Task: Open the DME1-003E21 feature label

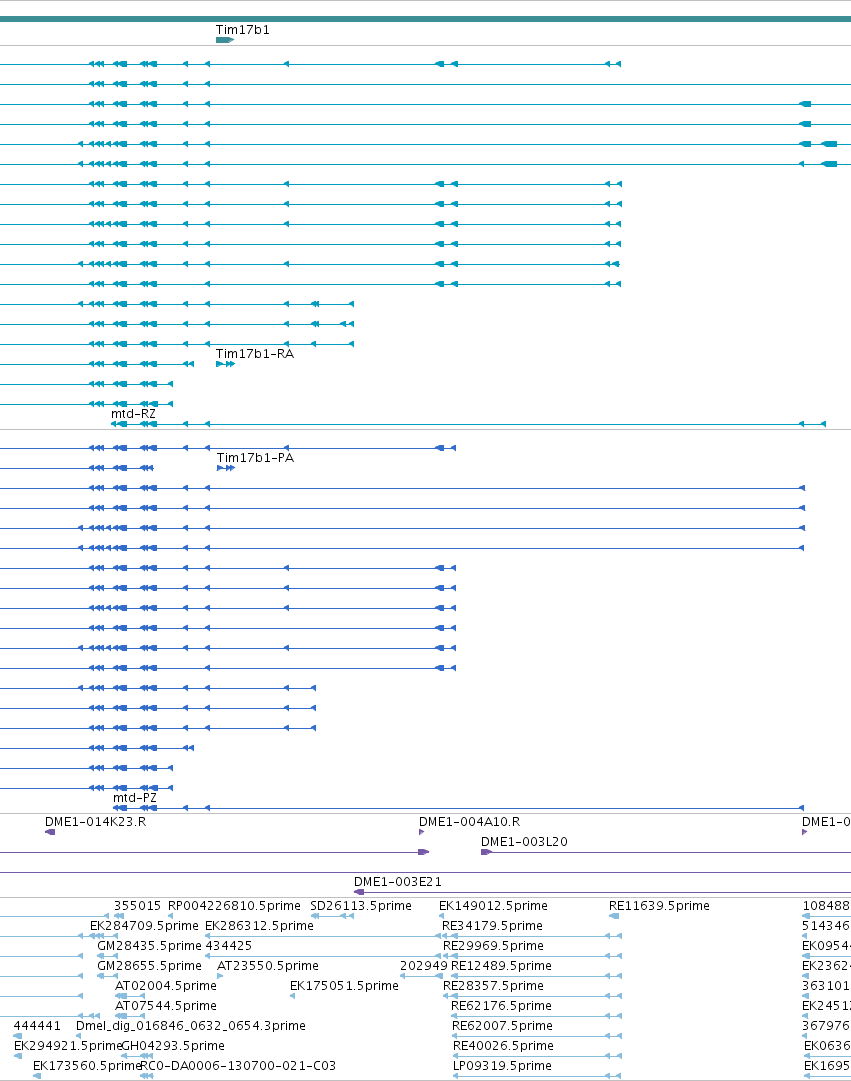Action: [x=397, y=882]
